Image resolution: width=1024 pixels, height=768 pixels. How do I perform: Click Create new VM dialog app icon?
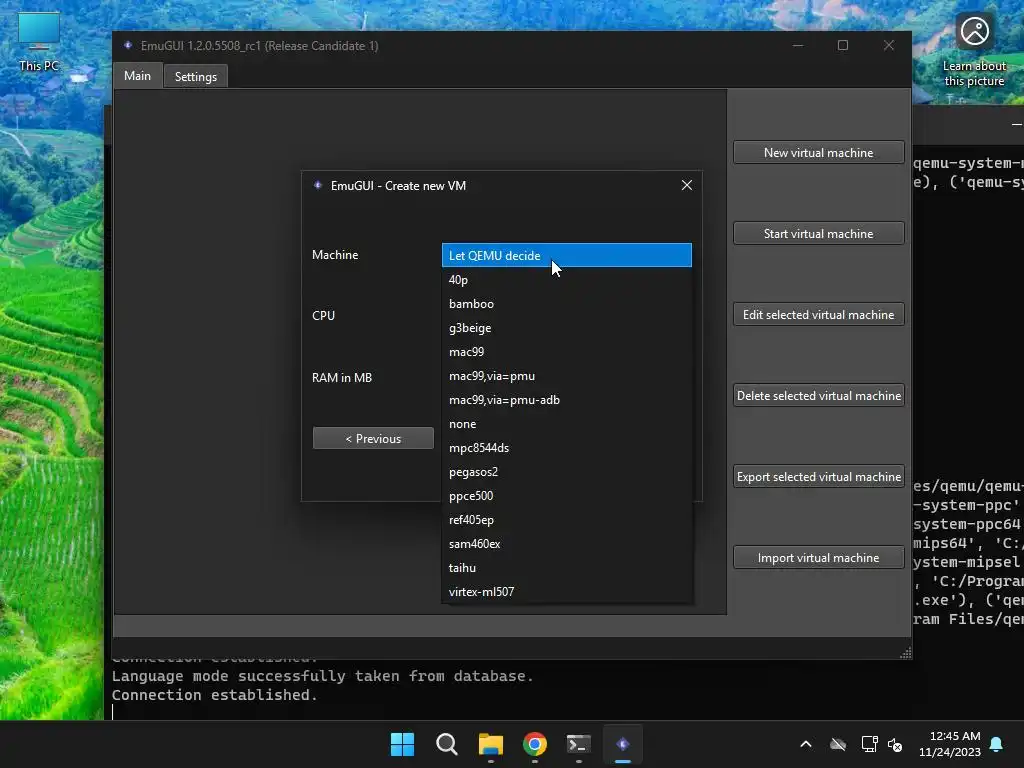point(318,185)
